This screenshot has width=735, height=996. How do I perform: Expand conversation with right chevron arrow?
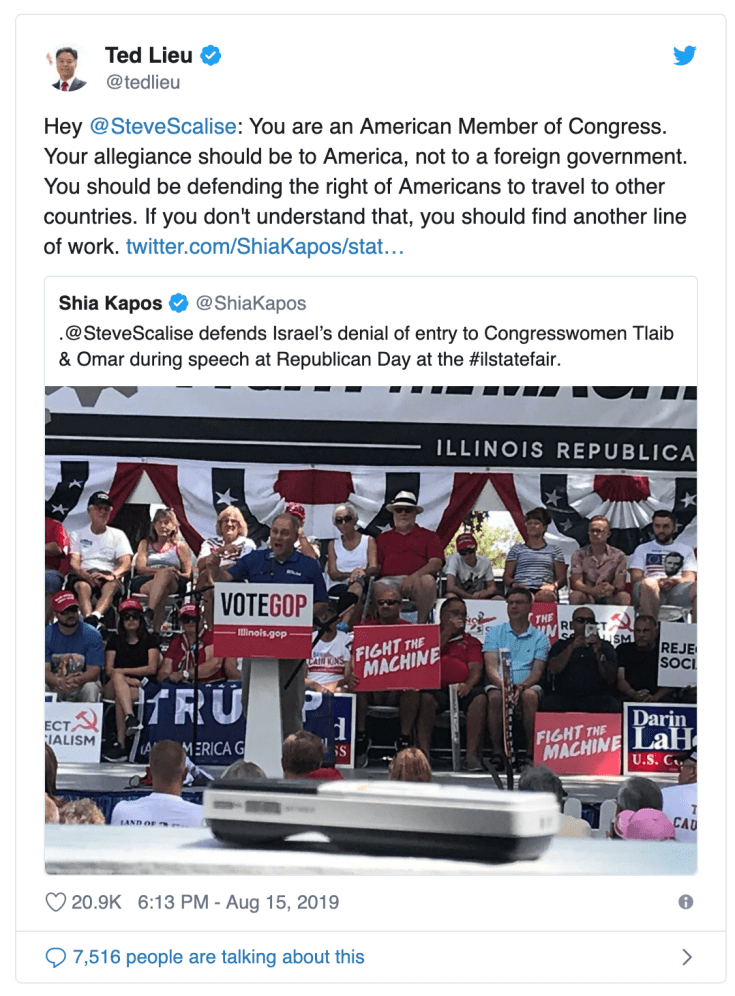[687, 957]
